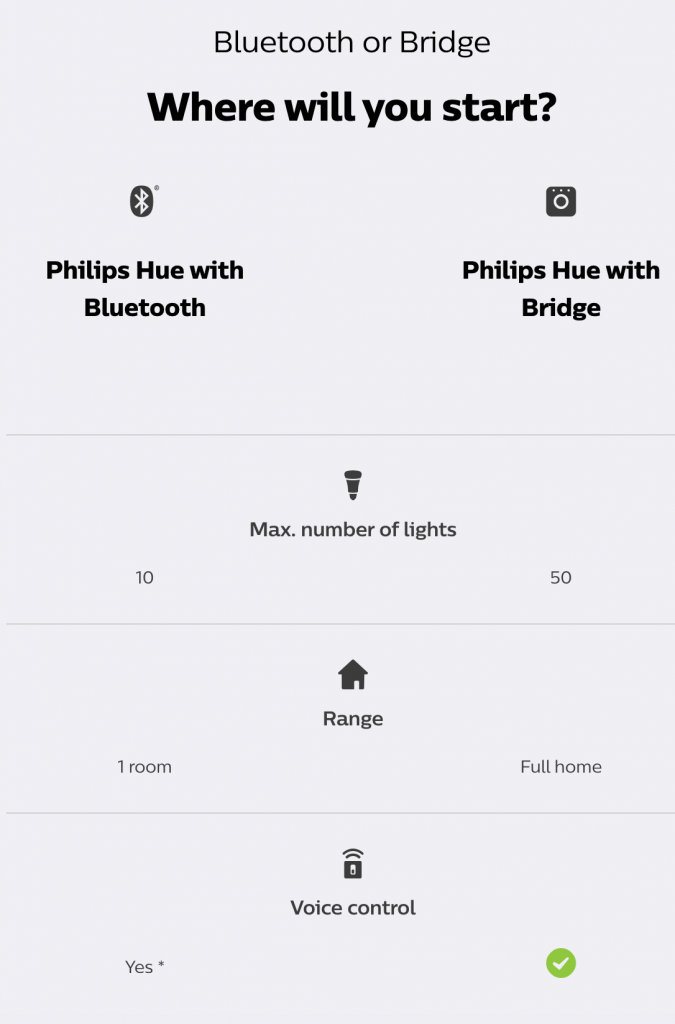Click the 'Full home' range value
Screen dimensions: 675x1024
click(x=561, y=767)
